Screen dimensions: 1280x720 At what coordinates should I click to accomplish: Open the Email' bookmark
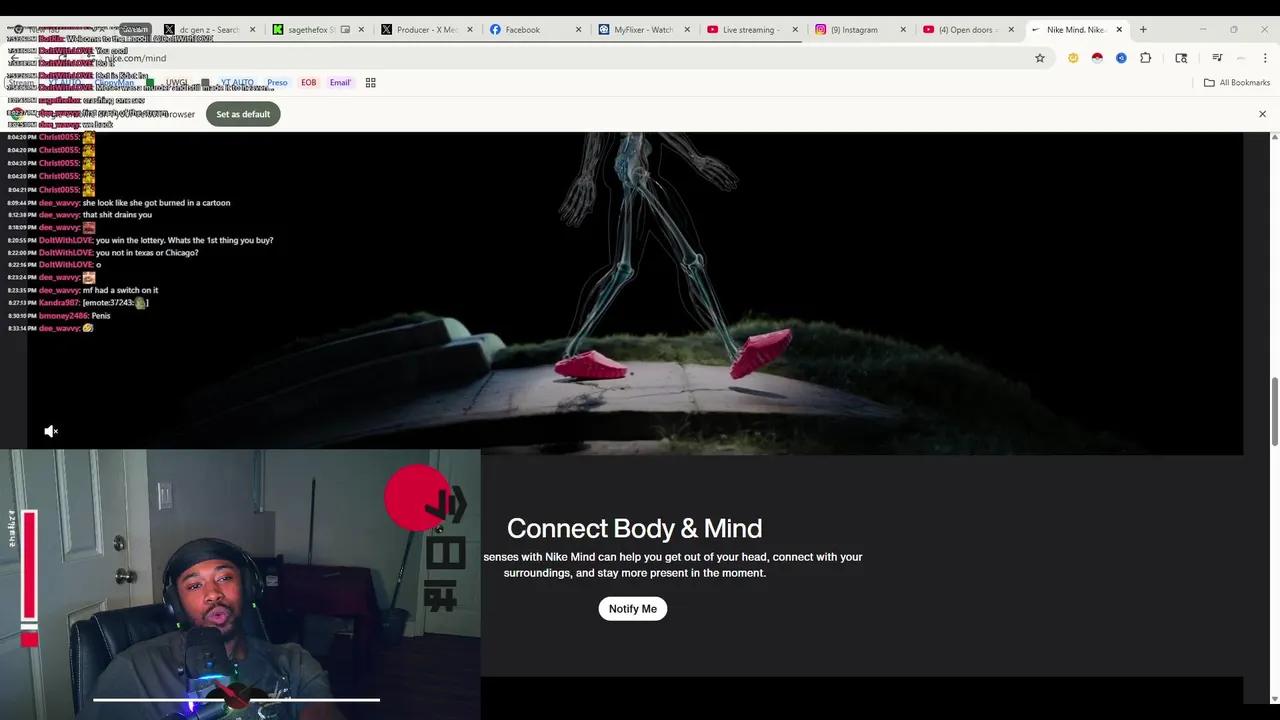[340, 83]
